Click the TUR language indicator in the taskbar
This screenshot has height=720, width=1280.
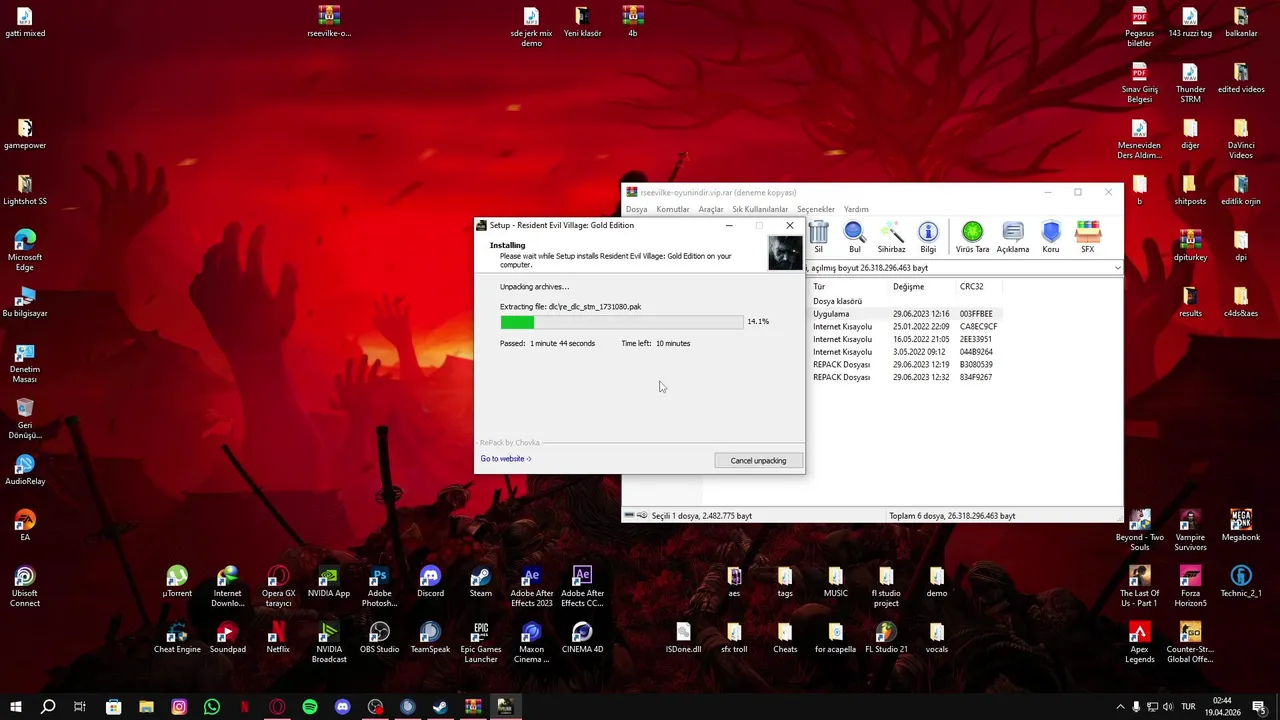pyautogui.click(x=1189, y=707)
